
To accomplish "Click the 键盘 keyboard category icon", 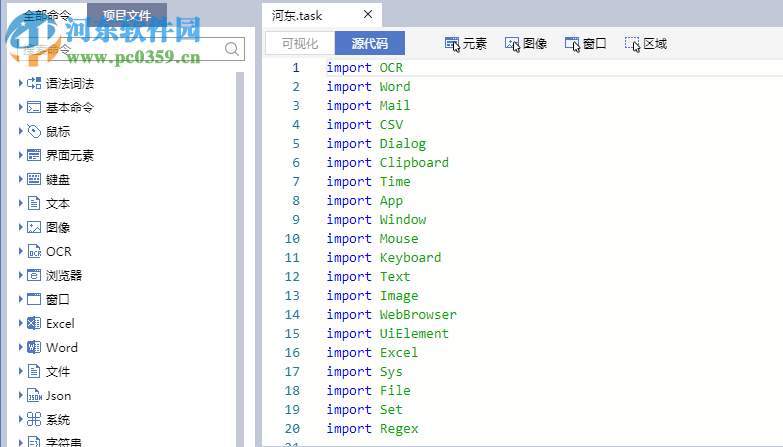I will click(34, 179).
